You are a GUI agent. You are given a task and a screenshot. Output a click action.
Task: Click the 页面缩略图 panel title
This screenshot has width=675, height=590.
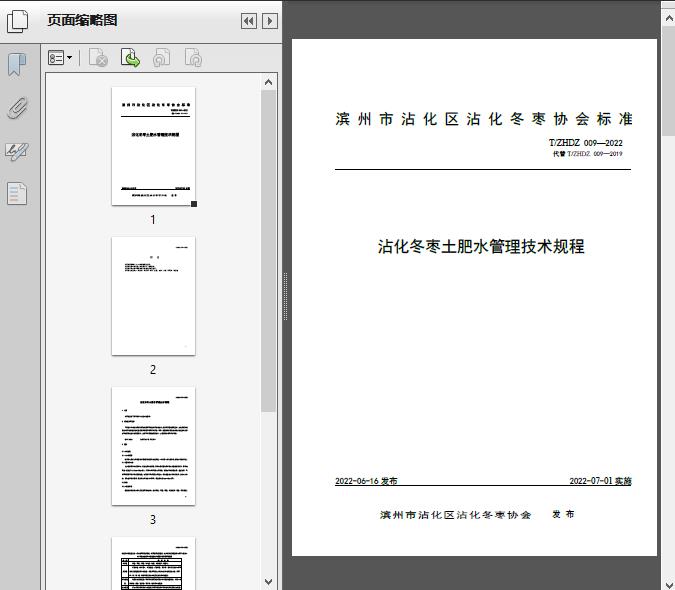82,20
